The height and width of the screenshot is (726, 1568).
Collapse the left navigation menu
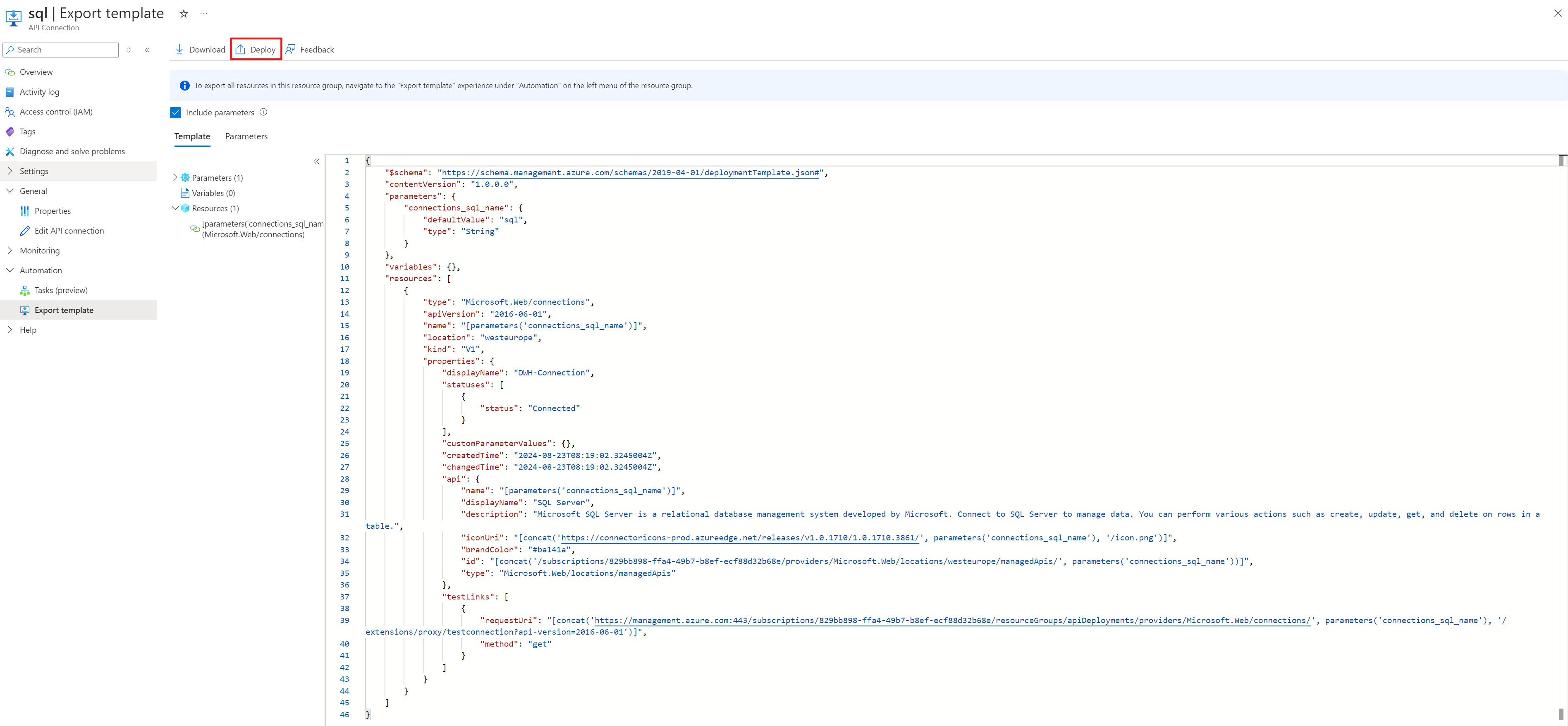click(147, 50)
